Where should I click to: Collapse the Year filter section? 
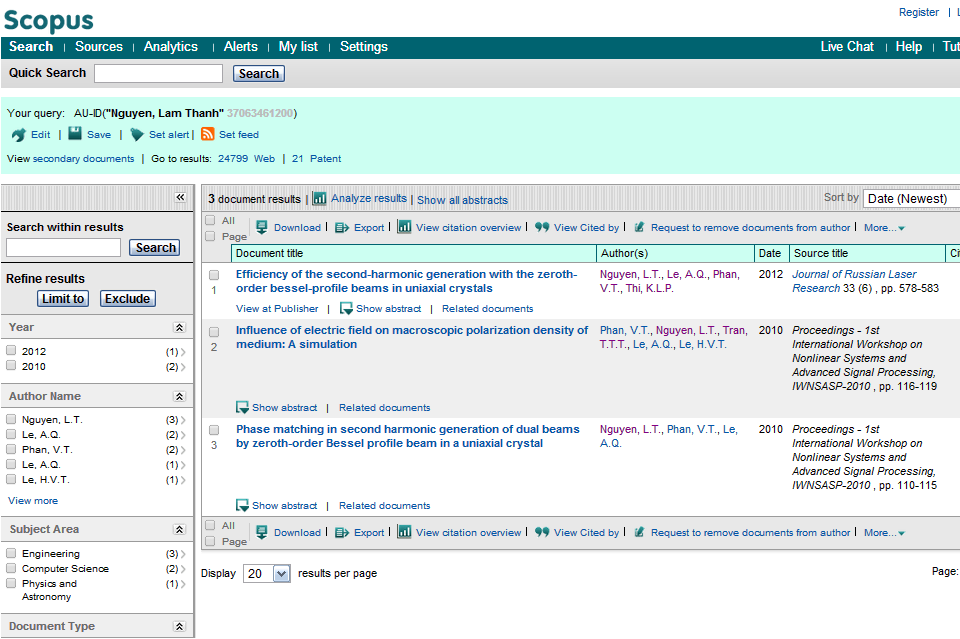click(x=179, y=327)
